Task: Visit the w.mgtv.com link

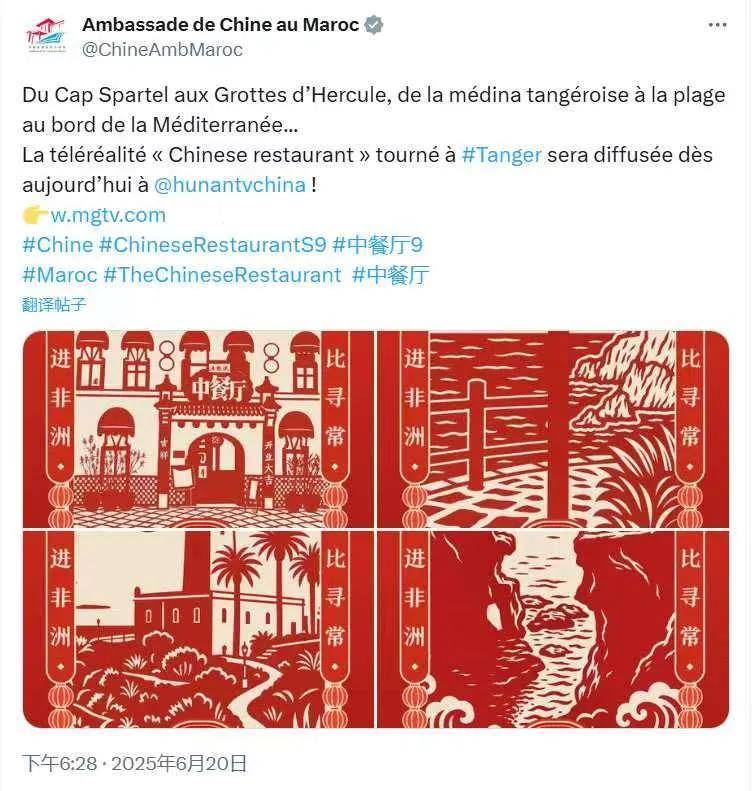Action: coord(108,215)
